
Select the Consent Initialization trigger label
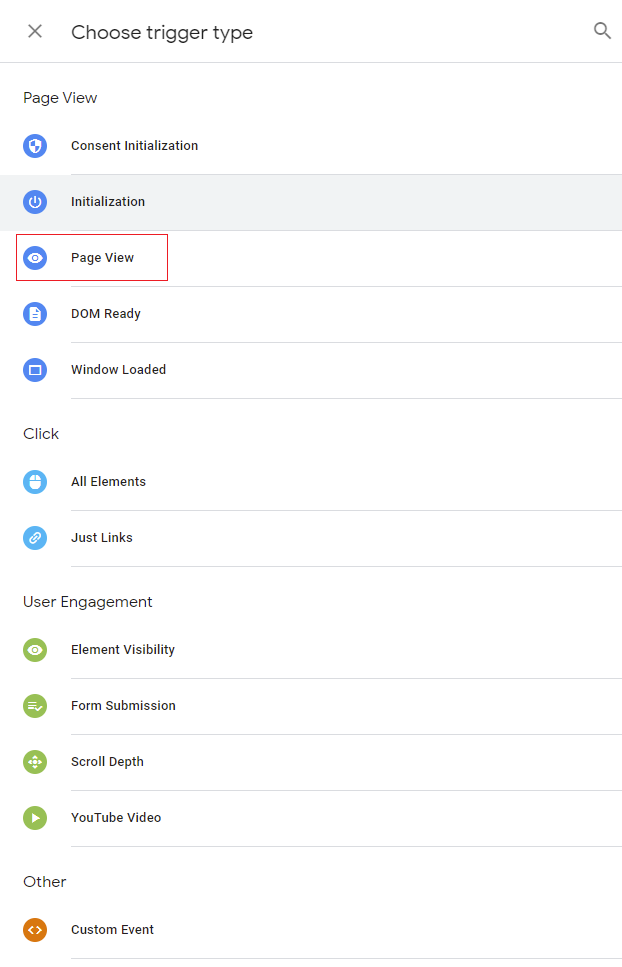[134, 146]
